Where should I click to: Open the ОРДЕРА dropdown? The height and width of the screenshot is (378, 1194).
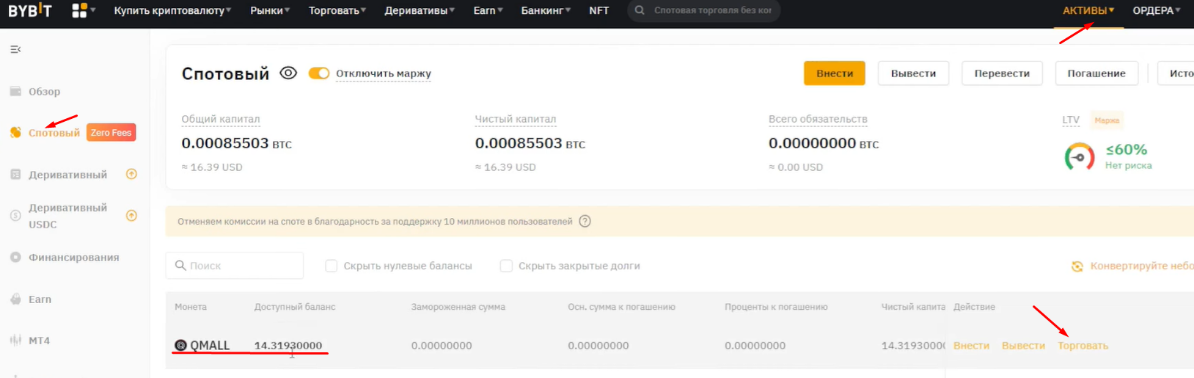(1158, 11)
